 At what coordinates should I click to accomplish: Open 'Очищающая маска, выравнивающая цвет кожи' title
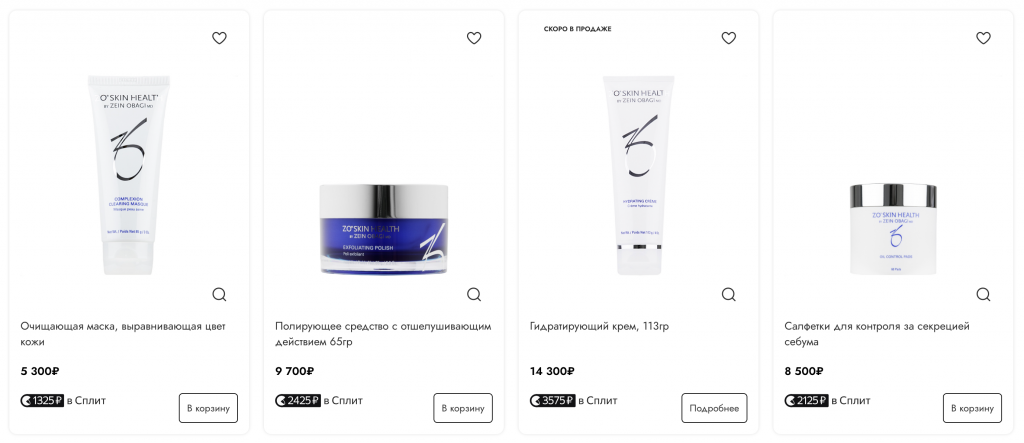click(x=123, y=334)
